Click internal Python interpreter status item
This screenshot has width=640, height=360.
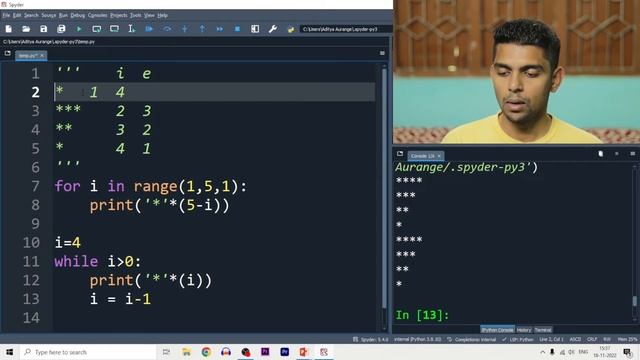[x=417, y=339]
